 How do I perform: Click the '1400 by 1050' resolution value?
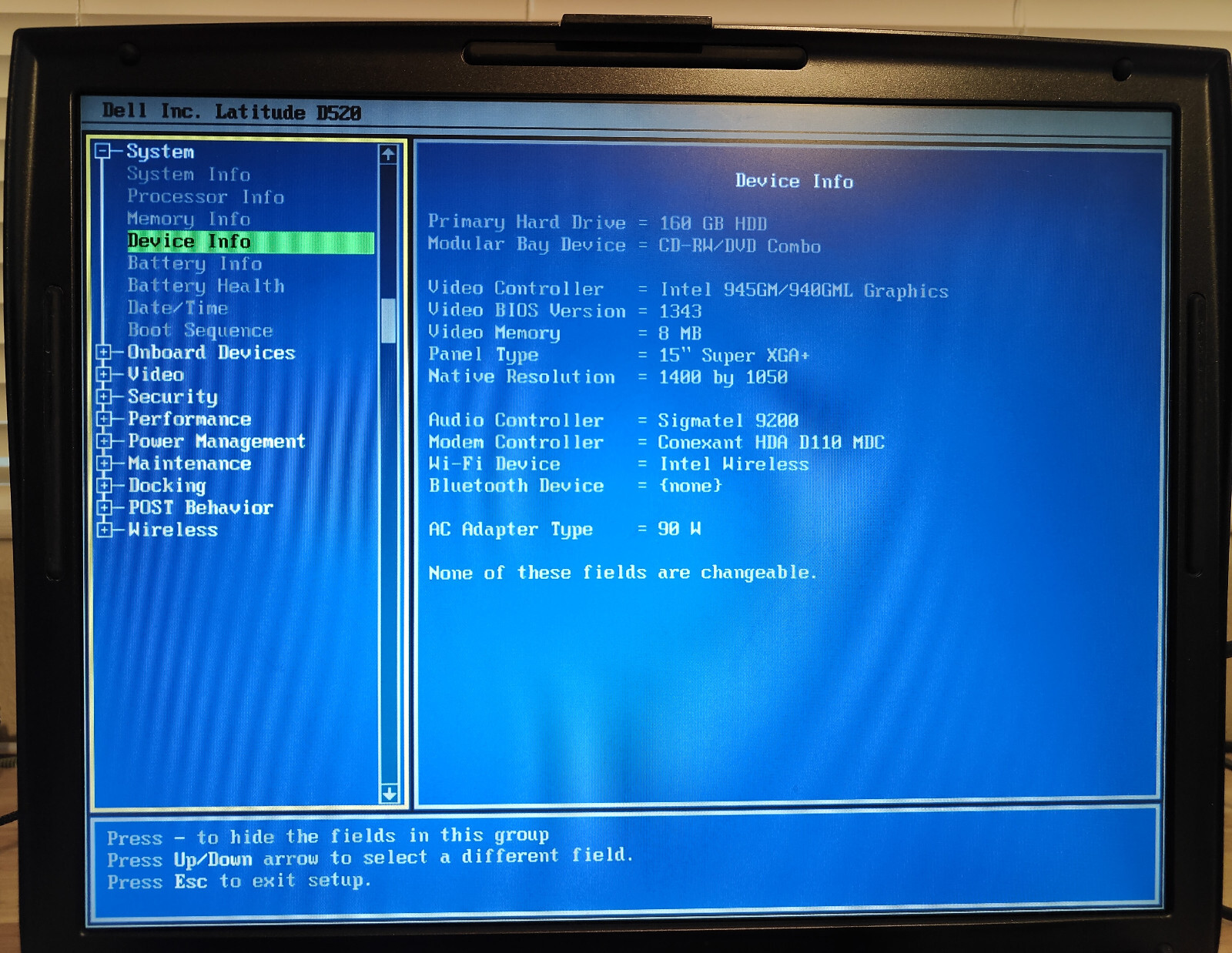724,378
